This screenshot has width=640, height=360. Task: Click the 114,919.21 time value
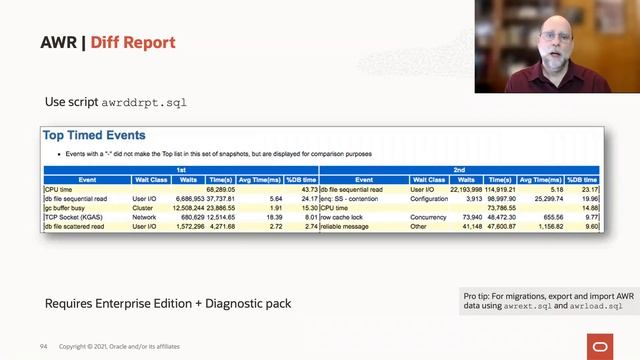pos(500,190)
